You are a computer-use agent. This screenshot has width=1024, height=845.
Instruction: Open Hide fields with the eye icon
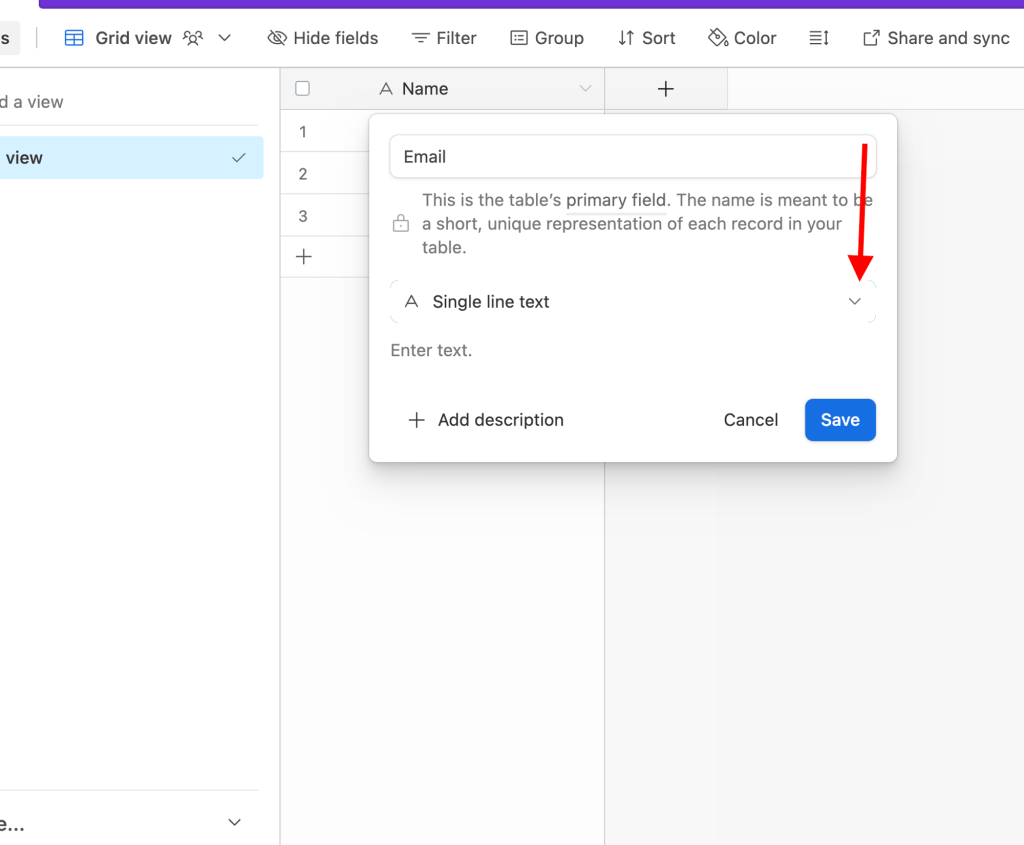276,37
